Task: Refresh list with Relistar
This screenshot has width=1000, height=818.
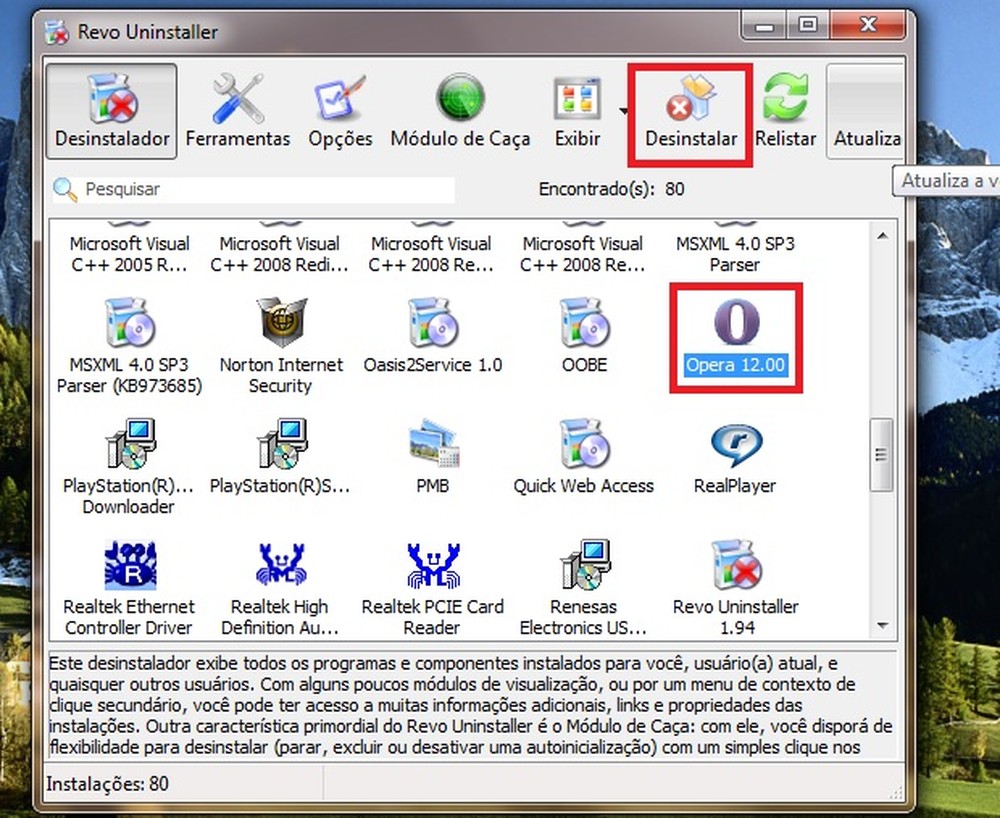Action: [785, 111]
